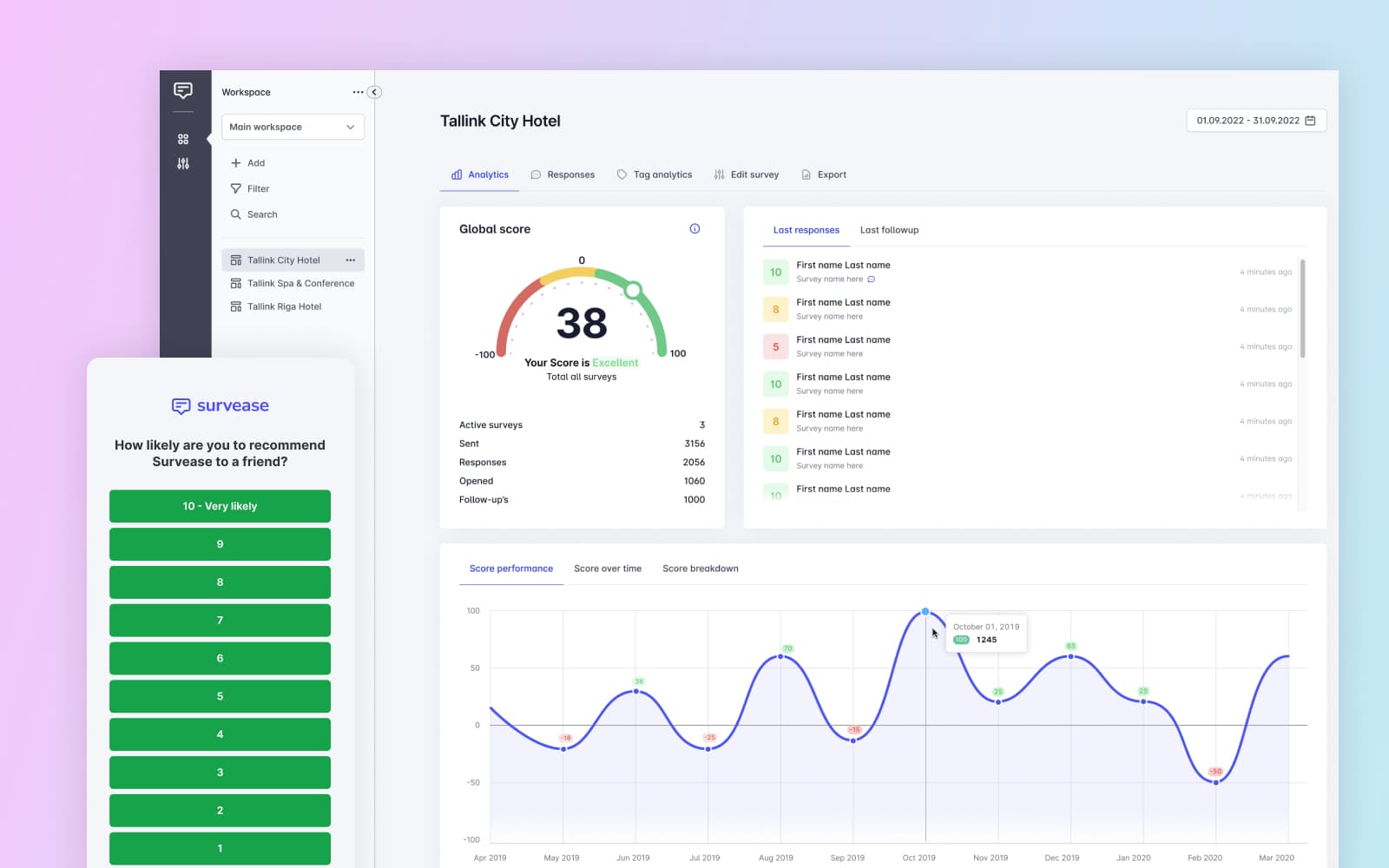Select rating 7 in the survey
Image resolution: width=1389 pixels, height=868 pixels.
(220, 620)
